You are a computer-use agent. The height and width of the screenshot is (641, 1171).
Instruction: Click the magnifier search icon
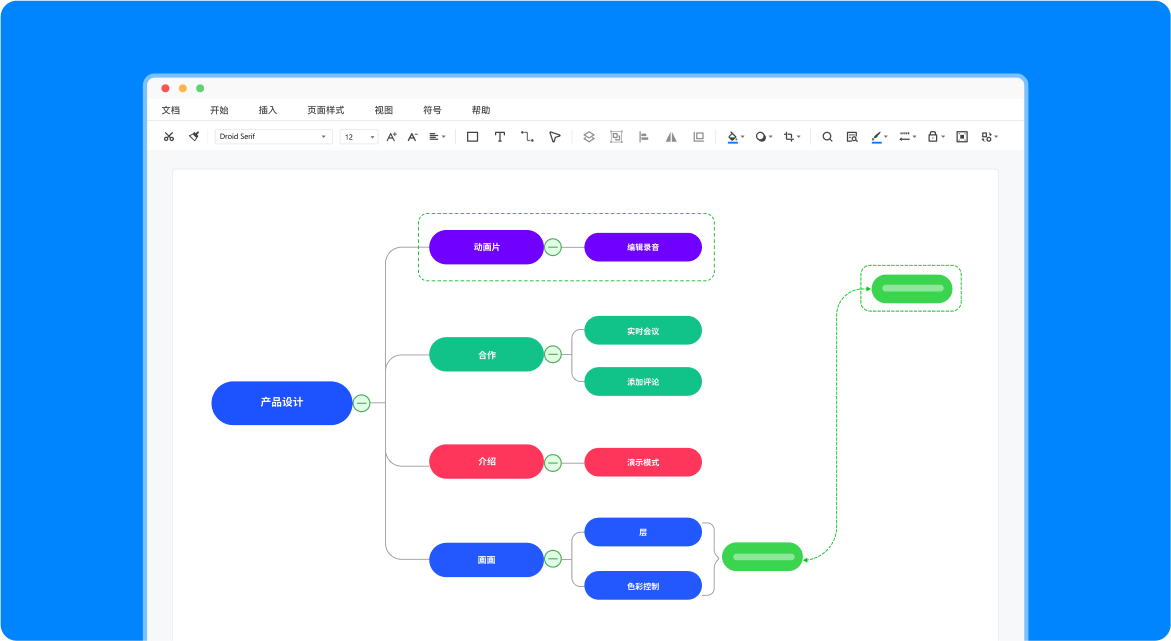point(827,137)
